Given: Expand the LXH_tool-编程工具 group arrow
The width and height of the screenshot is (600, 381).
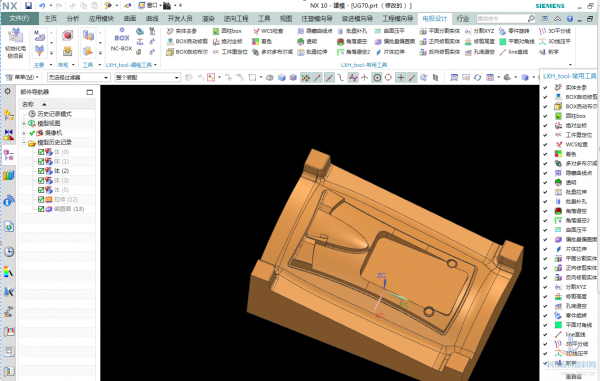Looking at the screenshot, I should click(x=155, y=65).
